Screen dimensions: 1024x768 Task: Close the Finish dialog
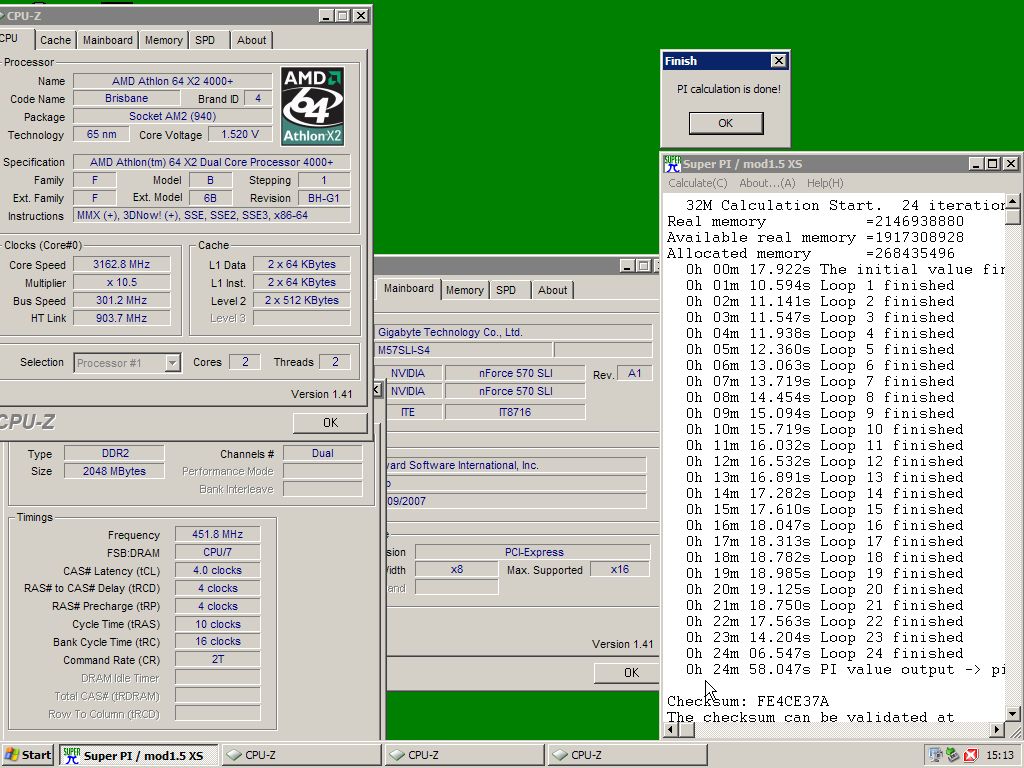pos(778,61)
